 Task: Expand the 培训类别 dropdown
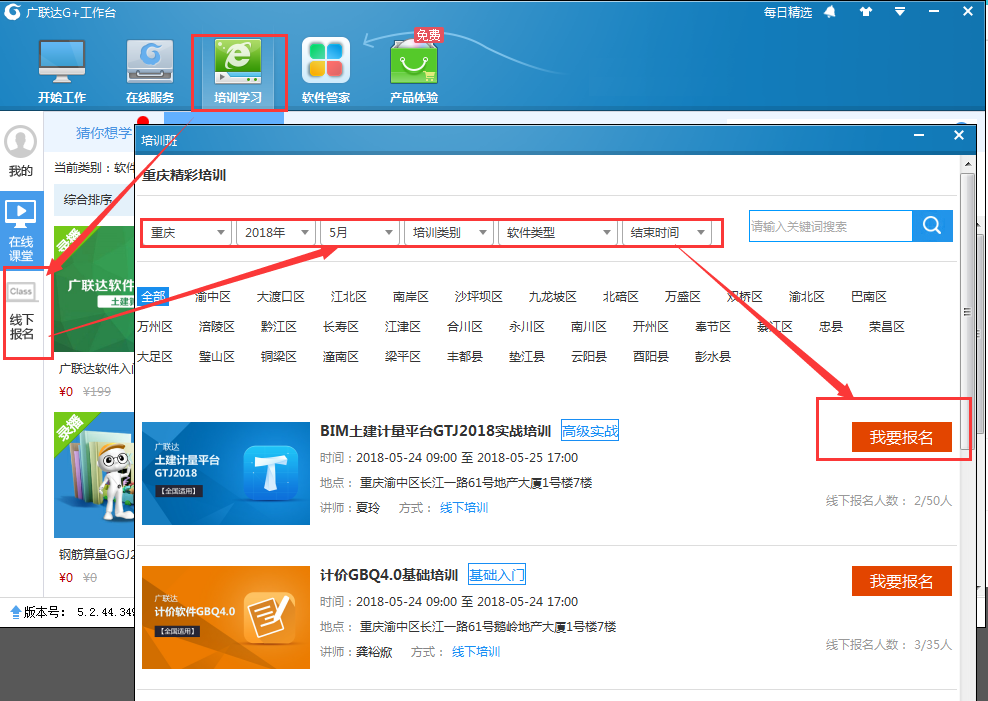pos(449,232)
